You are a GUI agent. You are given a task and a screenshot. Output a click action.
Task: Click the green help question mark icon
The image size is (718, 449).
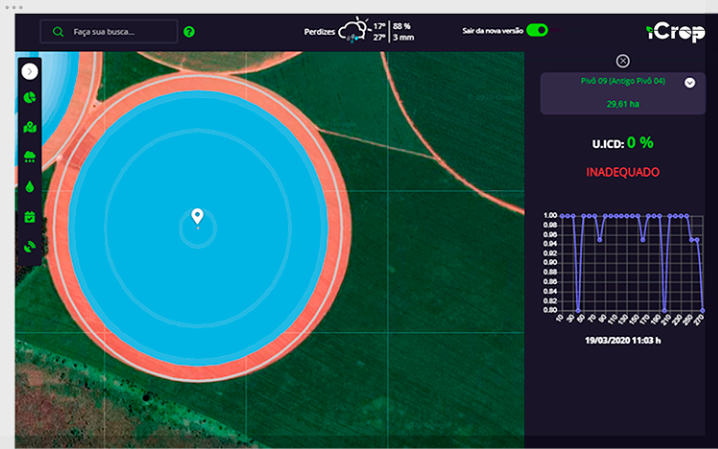189,31
